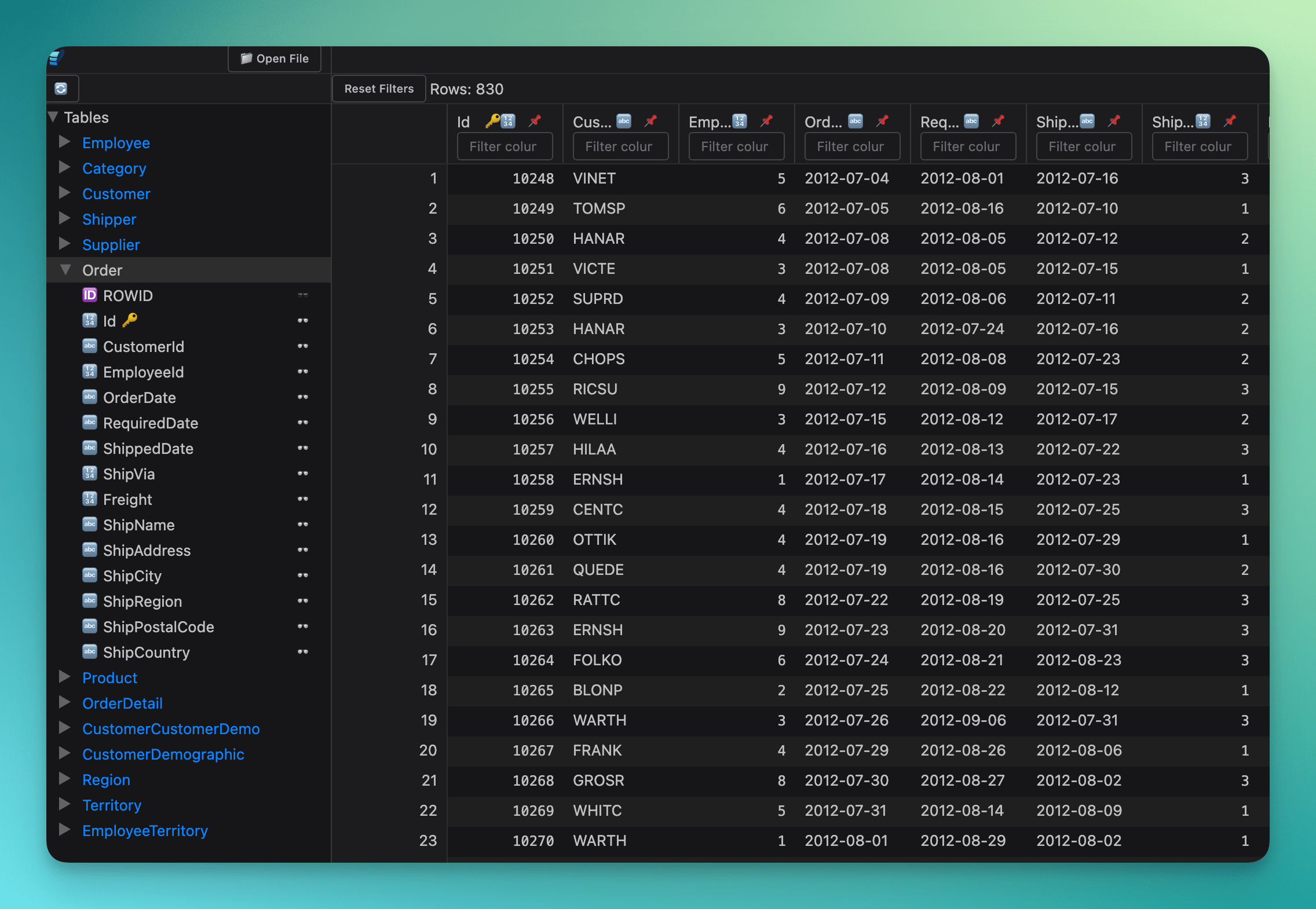Image resolution: width=1316 pixels, height=909 pixels.
Task: Click the Reset Filters button
Action: pos(379,89)
